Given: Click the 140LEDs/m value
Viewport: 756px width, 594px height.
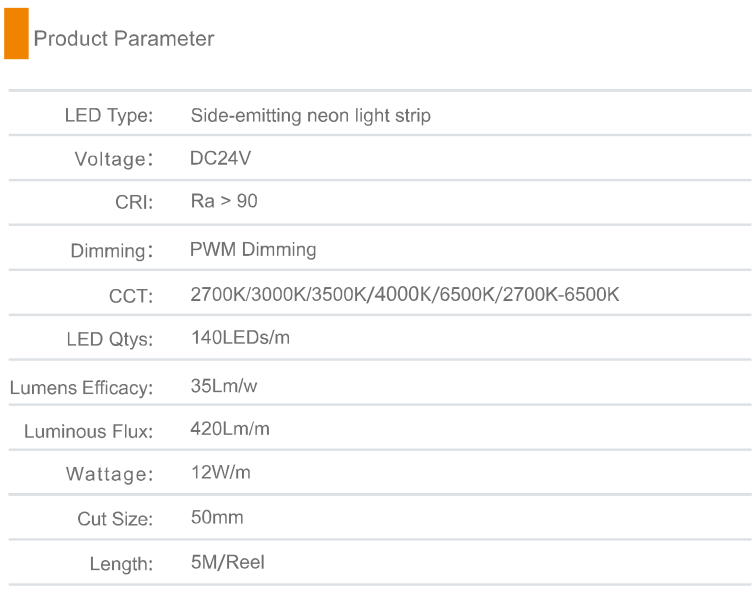Looking at the screenshot, I should pos(241,338).
